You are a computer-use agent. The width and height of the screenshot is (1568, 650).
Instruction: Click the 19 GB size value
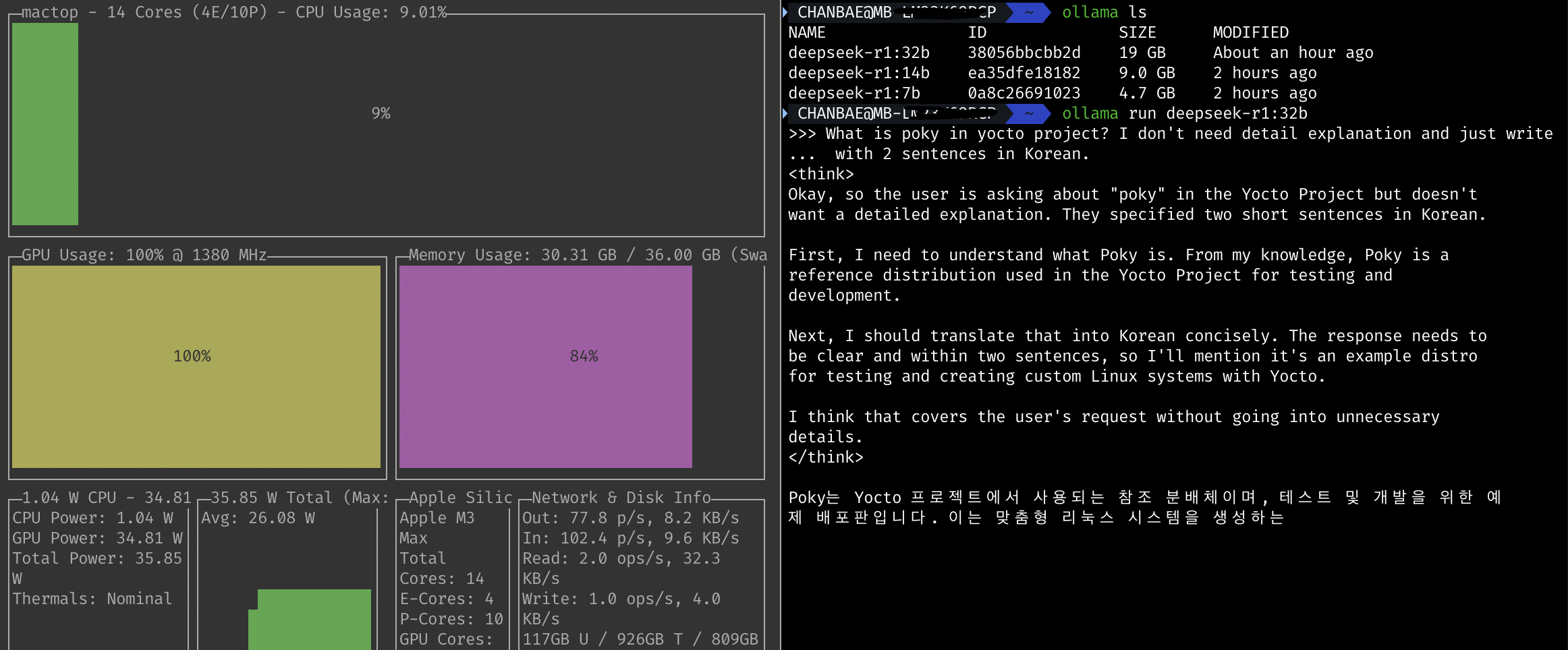tap(1142, 53)
